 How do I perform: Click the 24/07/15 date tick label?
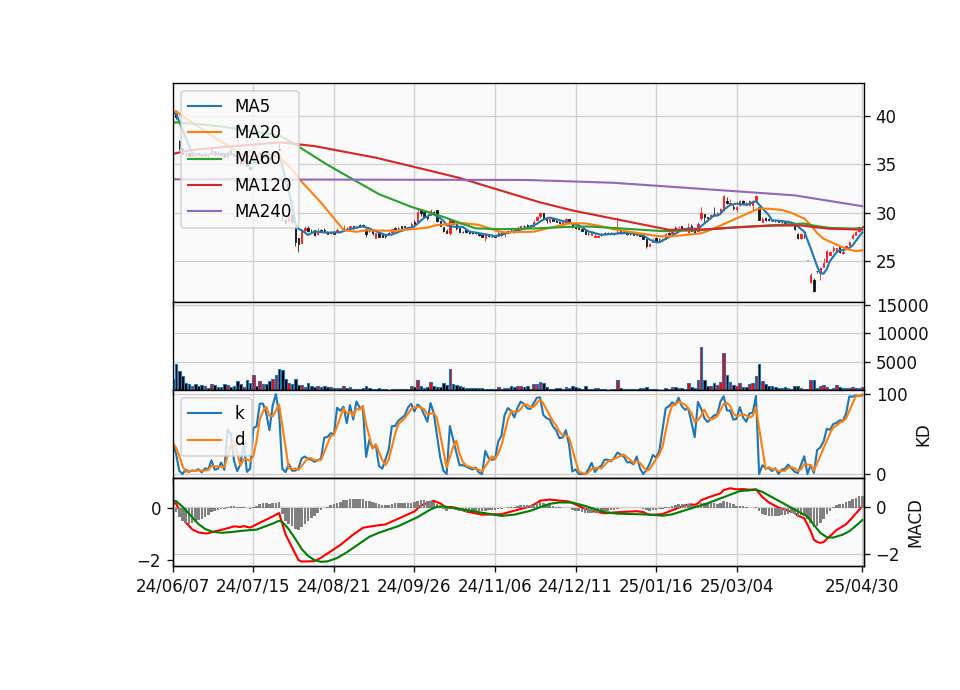tap(253, 587)
